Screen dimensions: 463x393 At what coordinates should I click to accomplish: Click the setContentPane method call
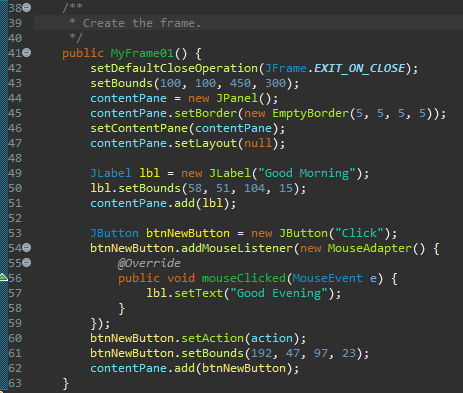139,128
